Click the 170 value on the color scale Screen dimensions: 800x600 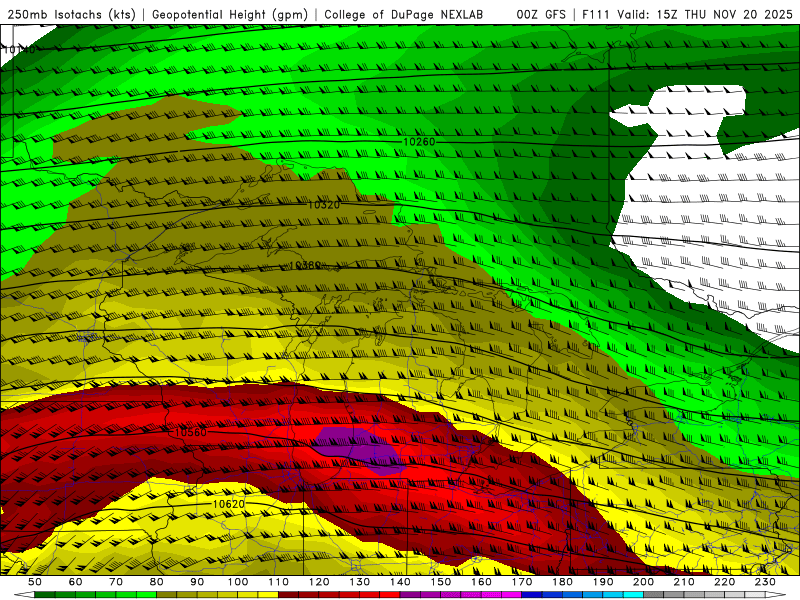coord(522,582)
